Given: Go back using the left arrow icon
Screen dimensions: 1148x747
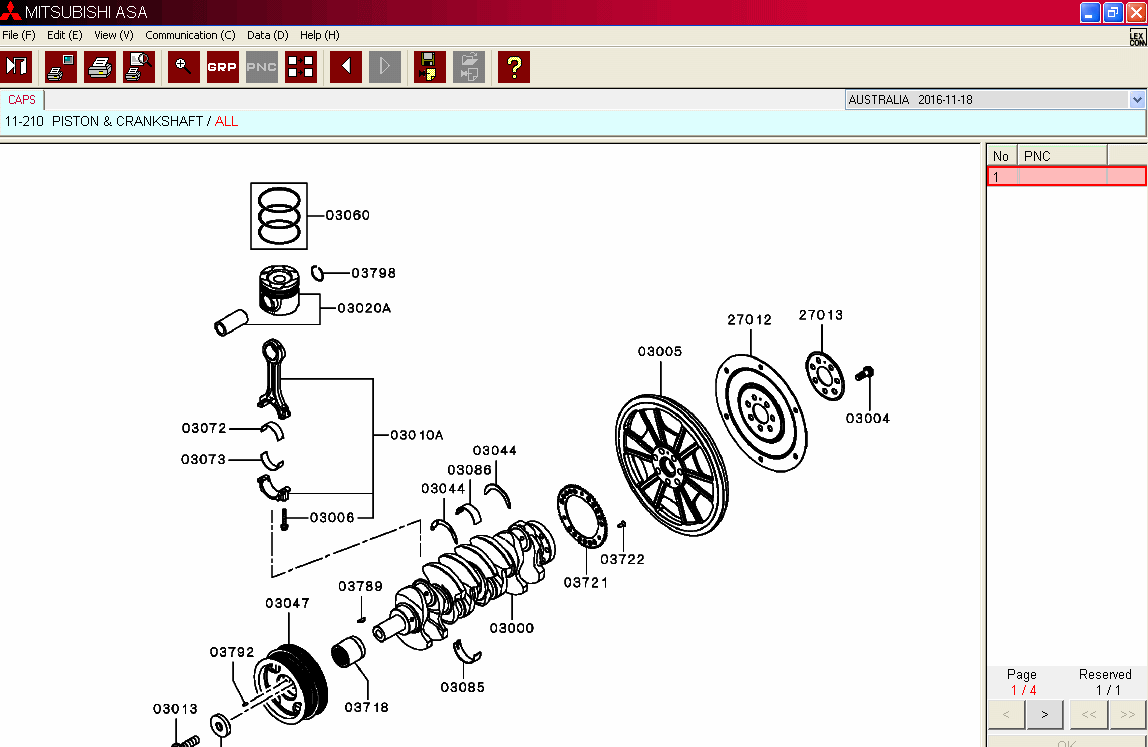Looking at the screenshot, I should [x=345, y=67].
